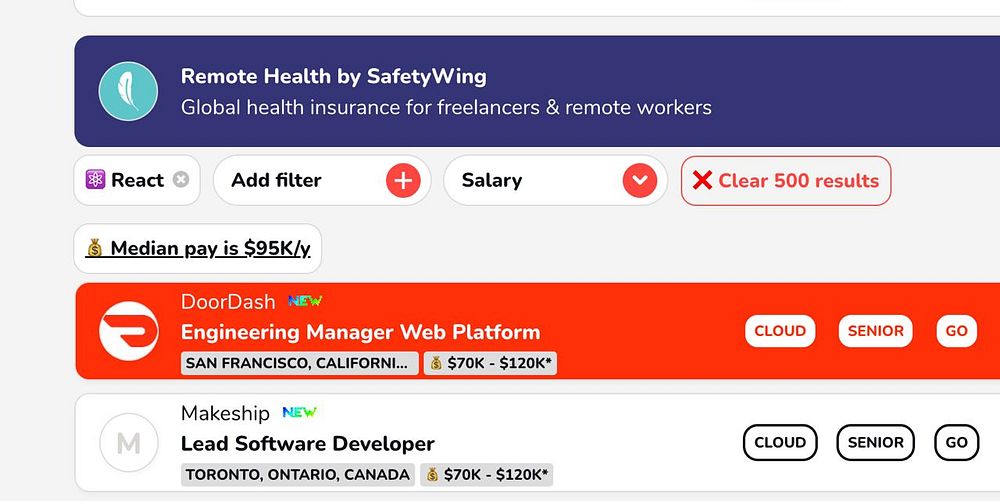Click the DoorDash company logo
Screen dimensions: 1000x501
pos(128,331)
